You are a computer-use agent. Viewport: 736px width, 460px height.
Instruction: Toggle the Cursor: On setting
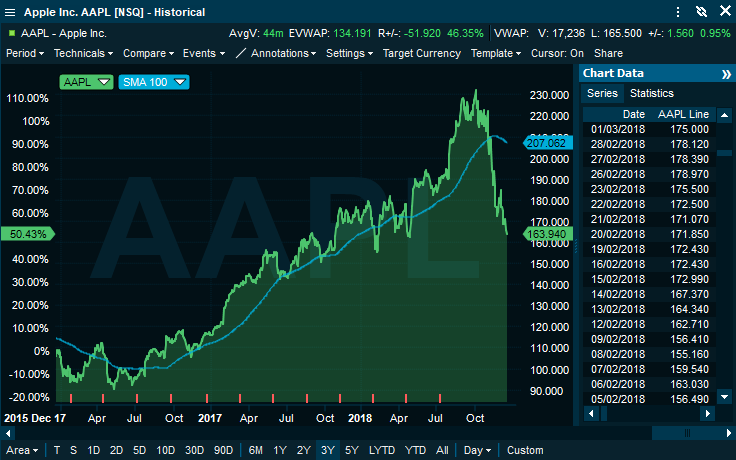tap(557, 53)
